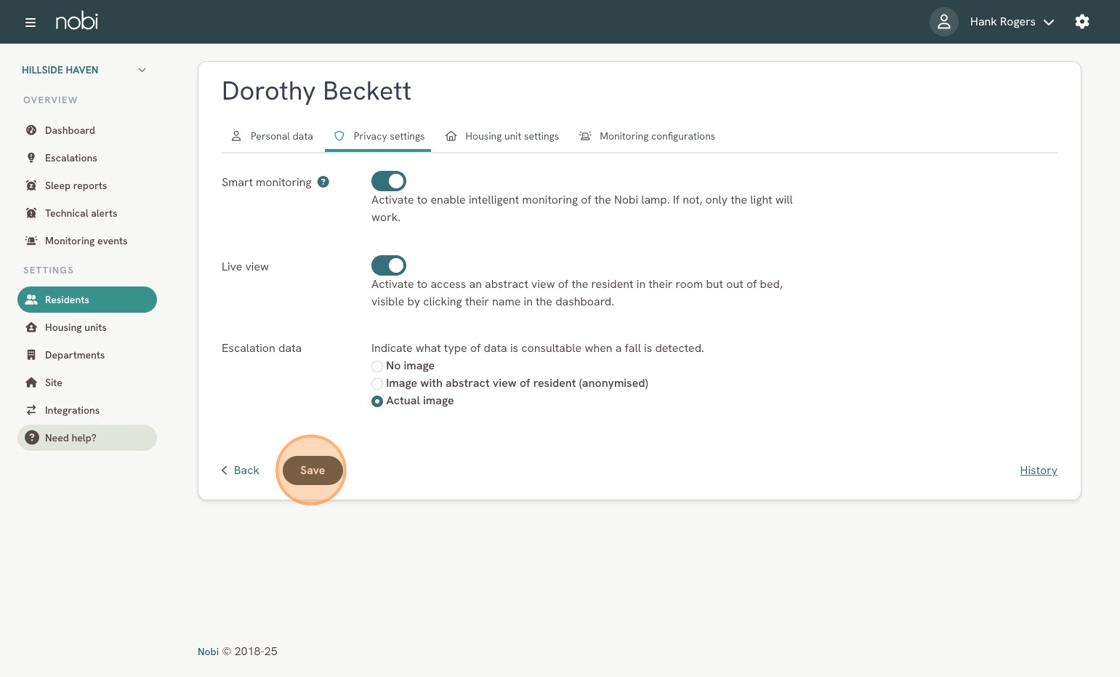Go to Dashboard in the sidebar
Viewport: 1120px width, 677px height.
pos(69,130)
